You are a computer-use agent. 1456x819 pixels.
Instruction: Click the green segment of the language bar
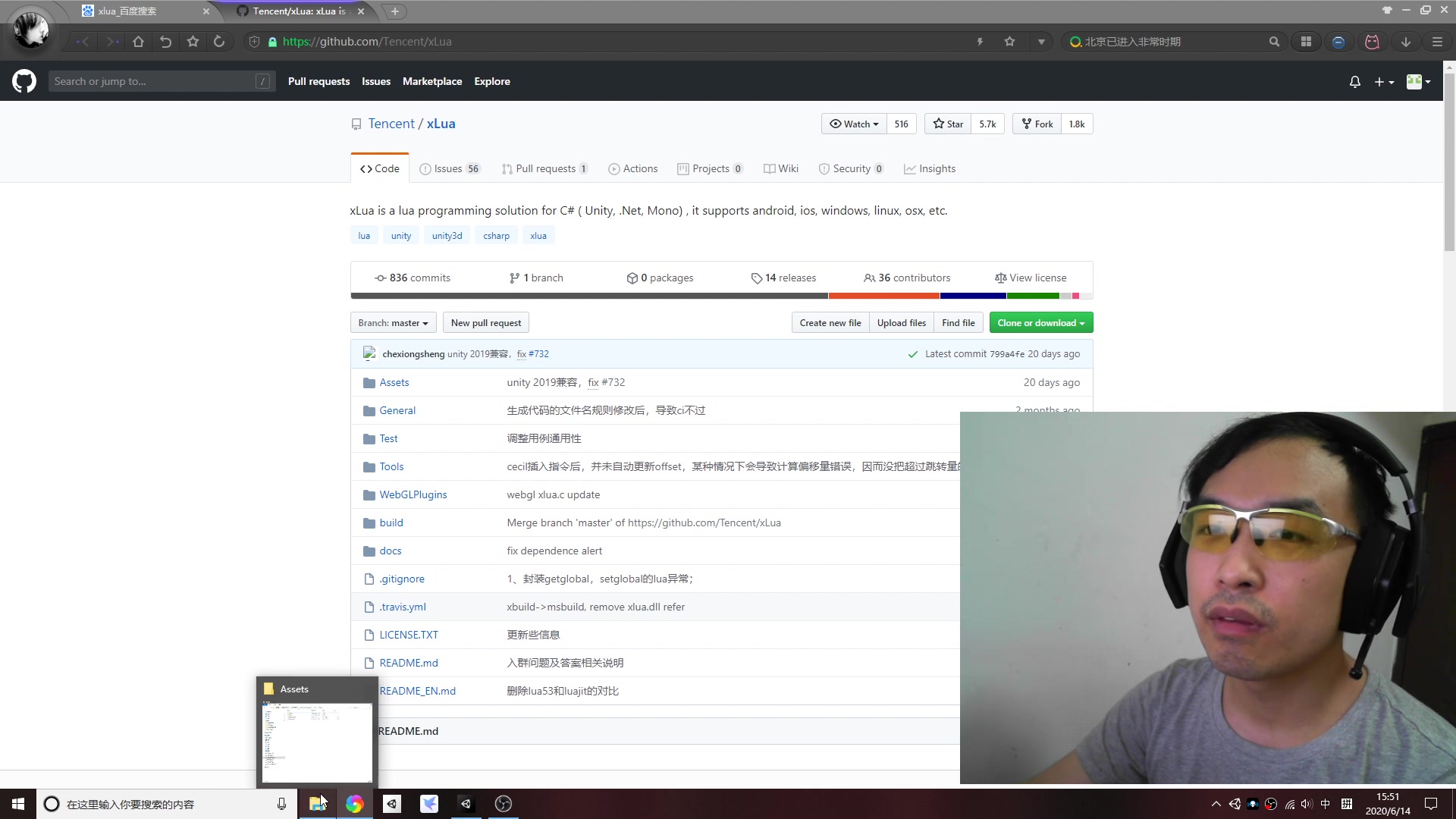(x=1031, y=296)
